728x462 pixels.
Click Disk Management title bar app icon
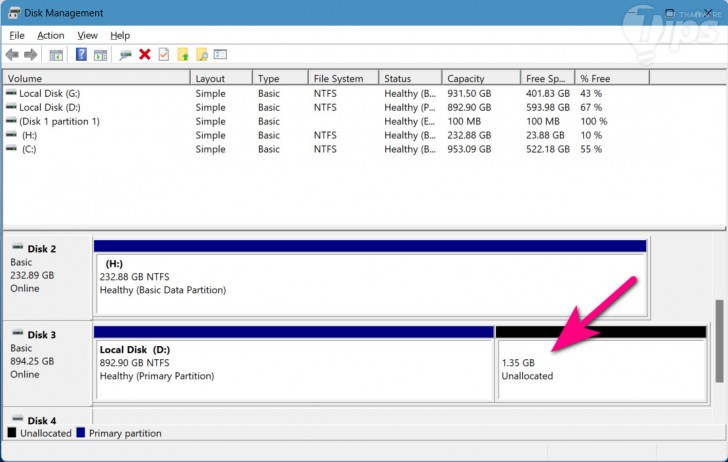(14, 13)
